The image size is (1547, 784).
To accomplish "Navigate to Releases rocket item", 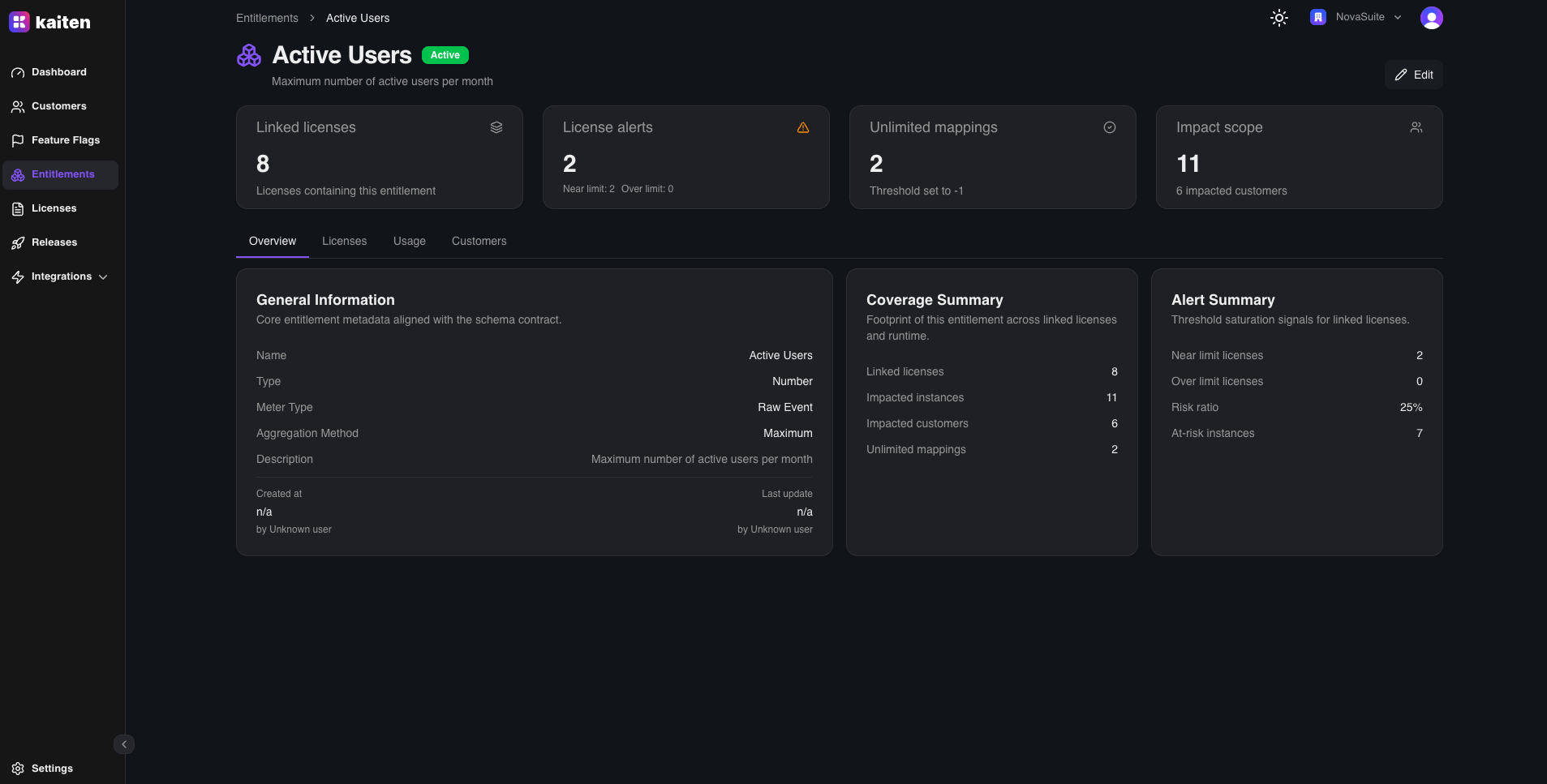I will coord(54,242).
